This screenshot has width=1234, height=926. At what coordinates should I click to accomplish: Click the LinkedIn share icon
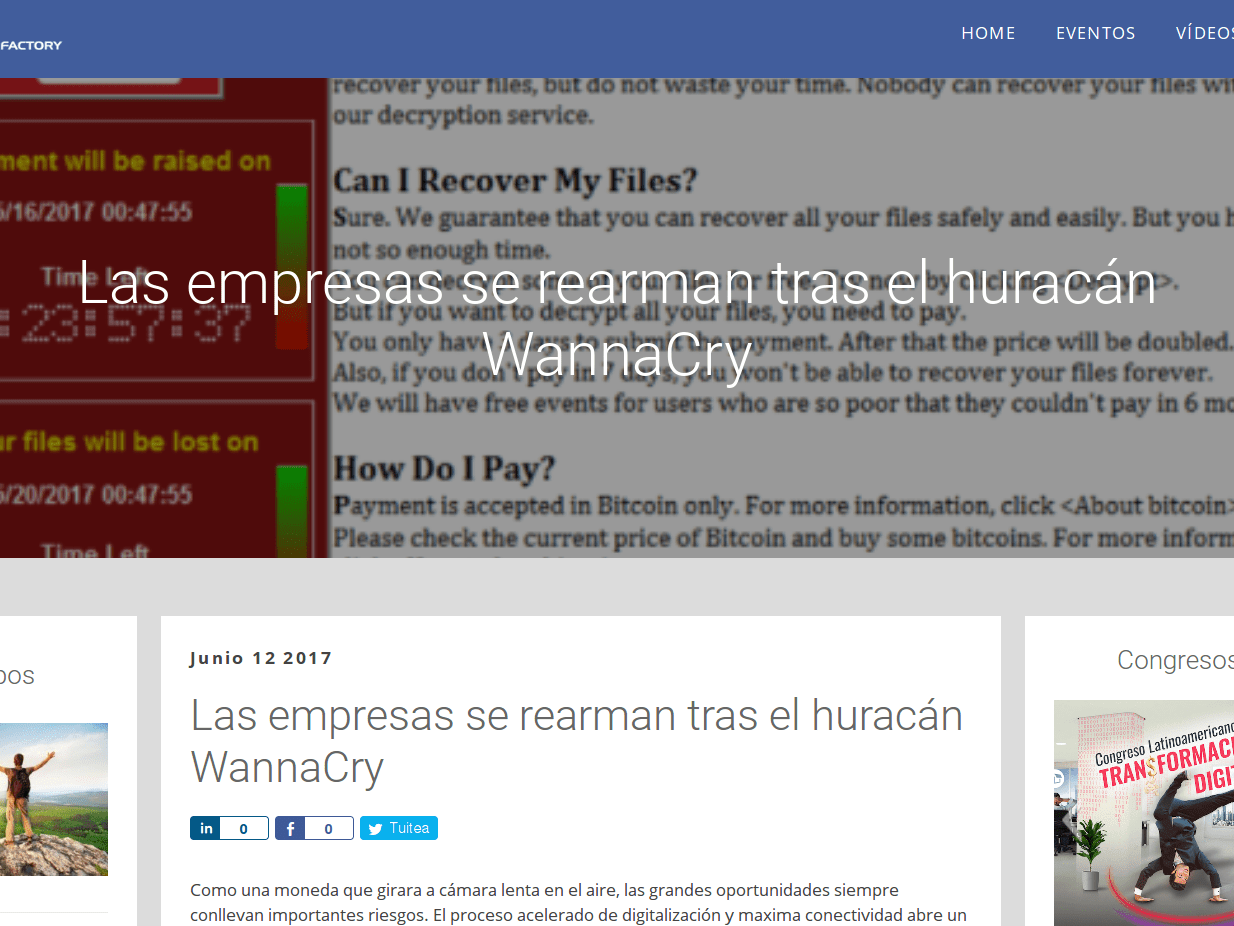tap(206, 828)
